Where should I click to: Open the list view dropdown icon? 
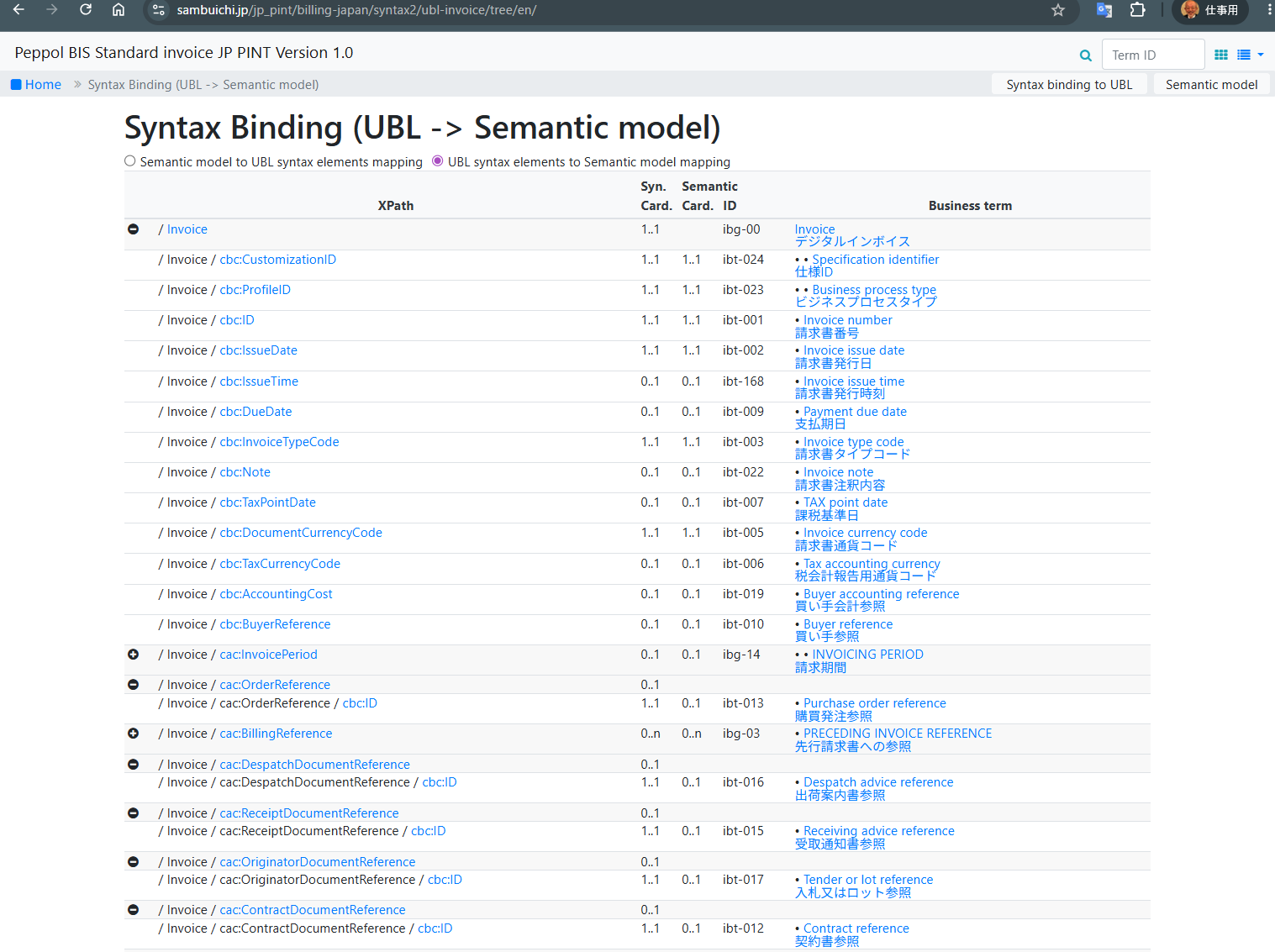tap(1250, 55)
